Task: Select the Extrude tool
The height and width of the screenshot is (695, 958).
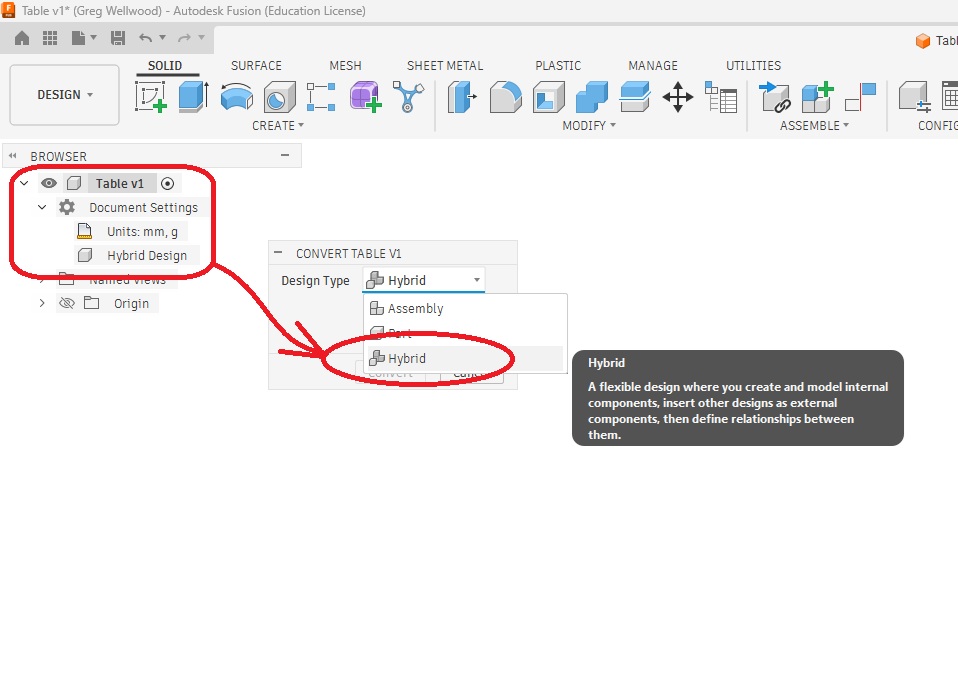Action: [194, 96]
